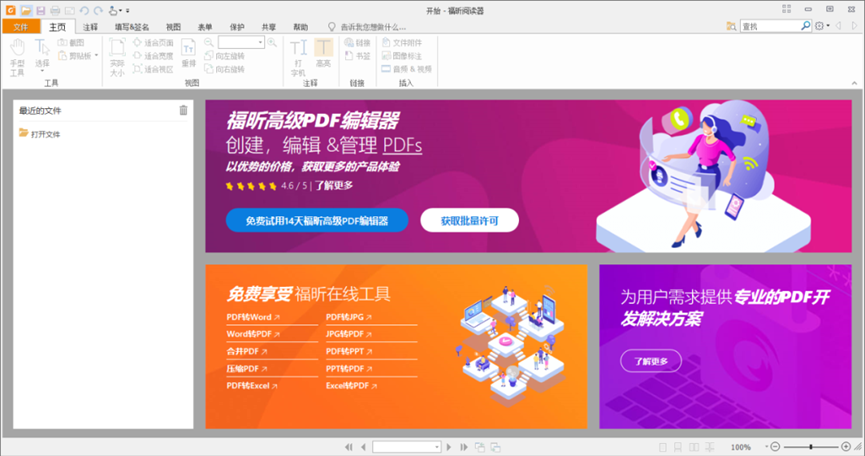Select 适合宽度 fit width option
The image size is (865, 456).
tap(153, 56)
